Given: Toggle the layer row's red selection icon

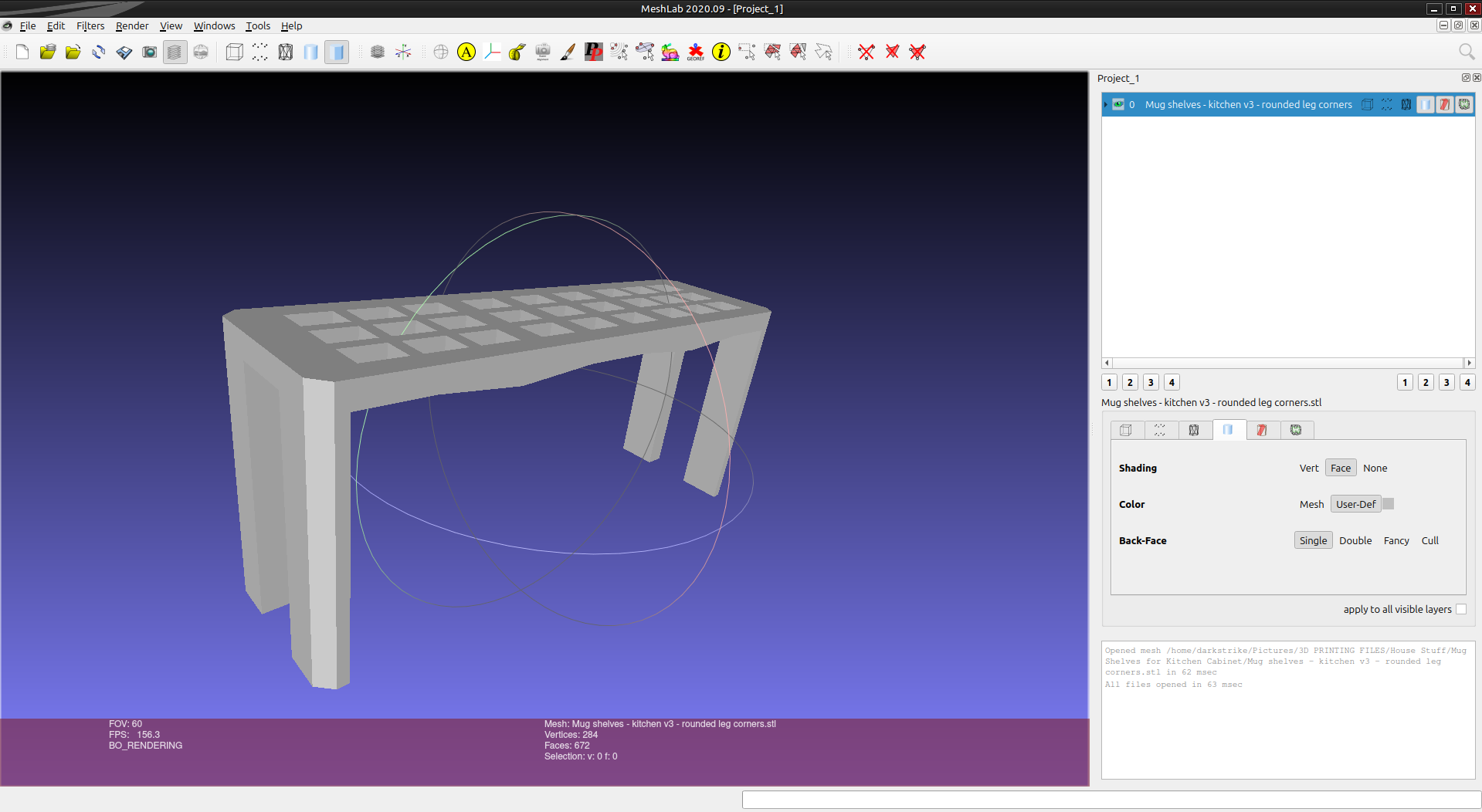Looking at the screenshot, I should tap(1445, 104).
